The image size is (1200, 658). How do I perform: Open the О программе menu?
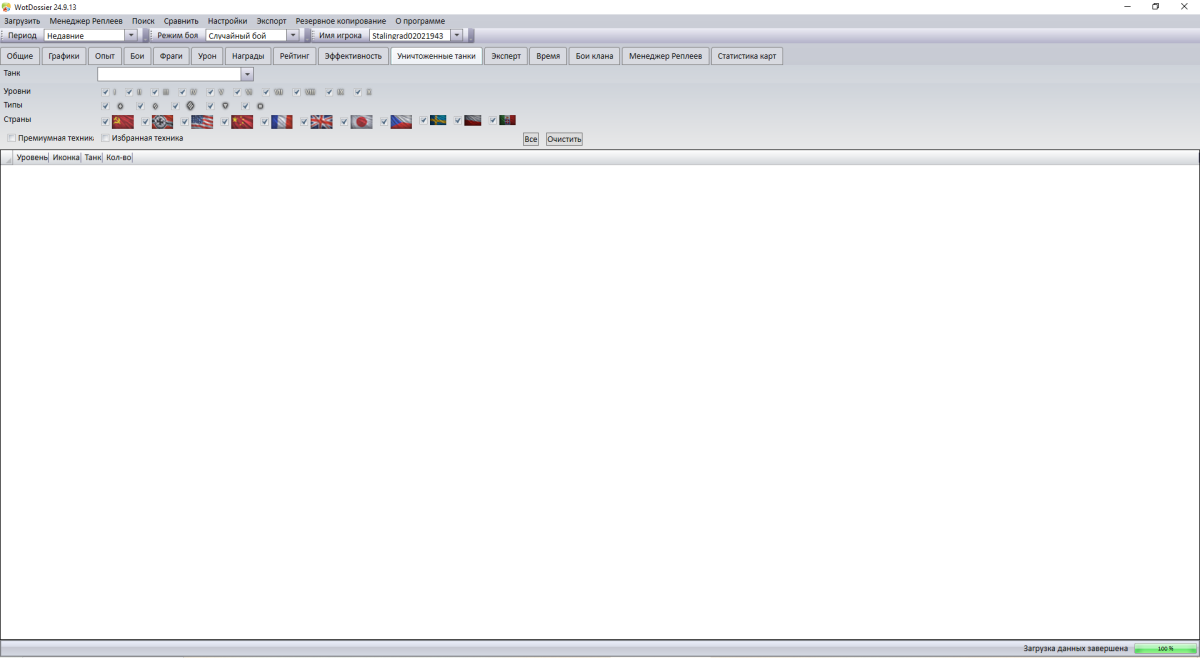pyautogui.click(x=420, y=21)
